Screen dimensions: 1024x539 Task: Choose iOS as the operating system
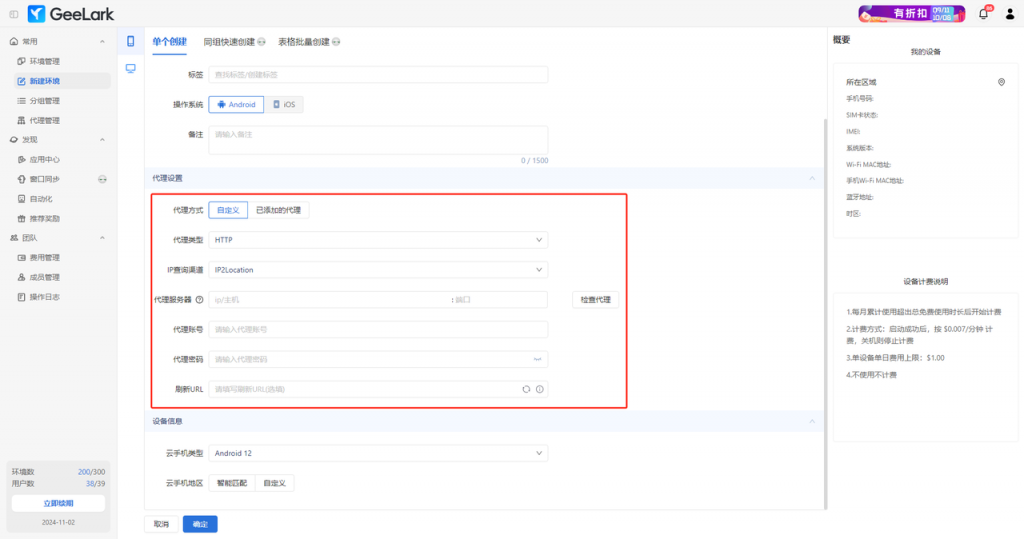284,104
